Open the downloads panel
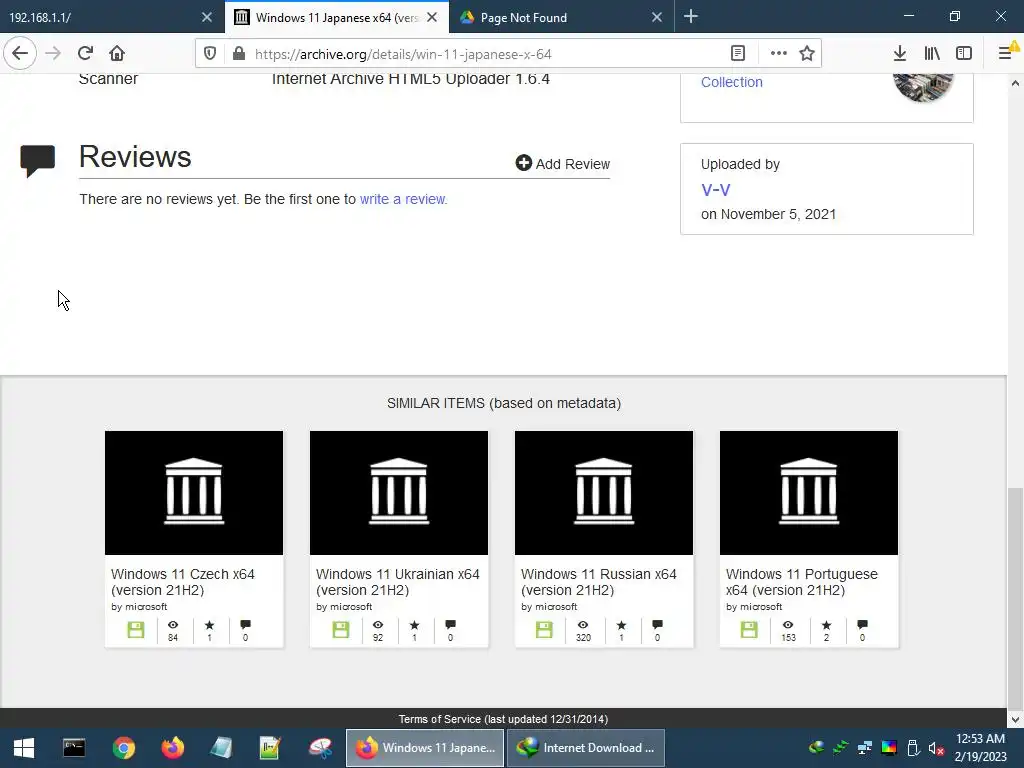This screenshot has height=768, width=1024. (x=900, y=54)
